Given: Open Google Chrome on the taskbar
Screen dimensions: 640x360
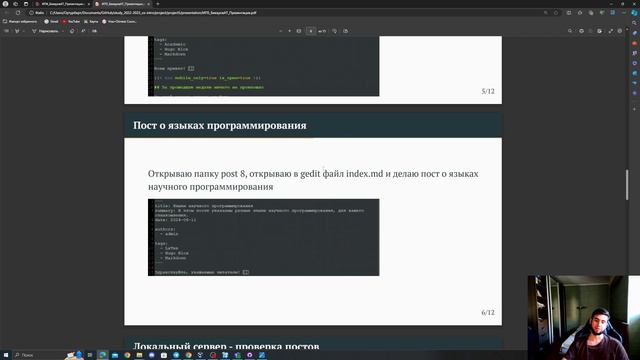Looking at the screenshot, I should (127, 355).
